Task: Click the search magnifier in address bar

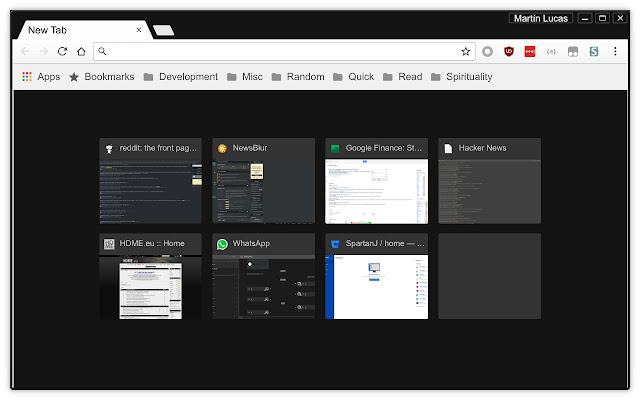Action: click(x=102, y=51)
